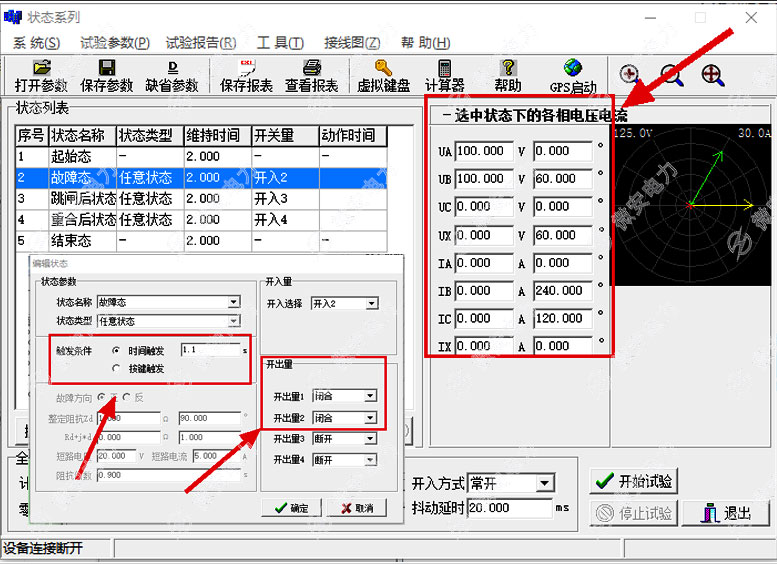Open the 试验参数(P) menu
This screenshot has height=564, width=777.
point(114,43)
